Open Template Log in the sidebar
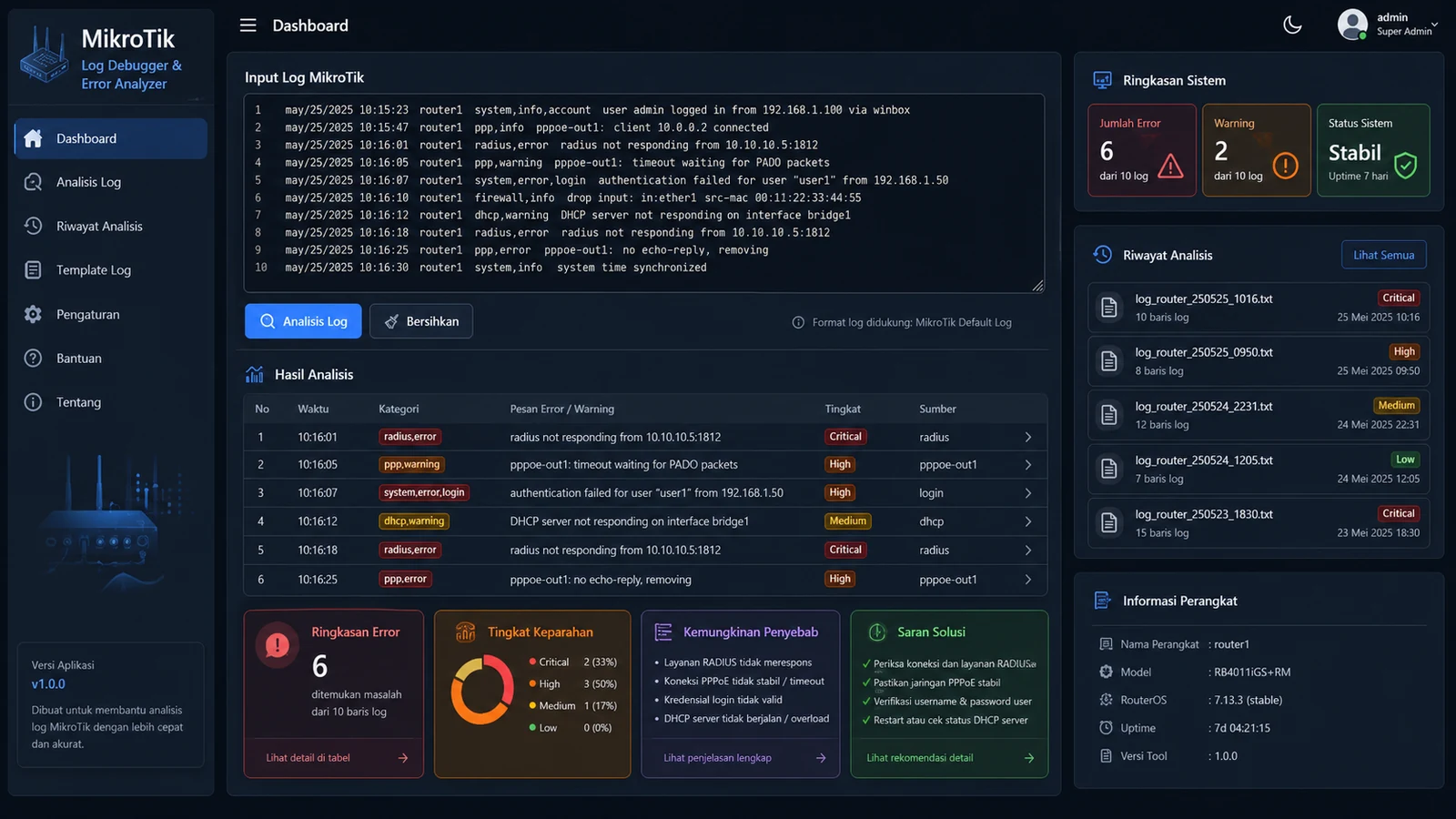 pos(111,270)
